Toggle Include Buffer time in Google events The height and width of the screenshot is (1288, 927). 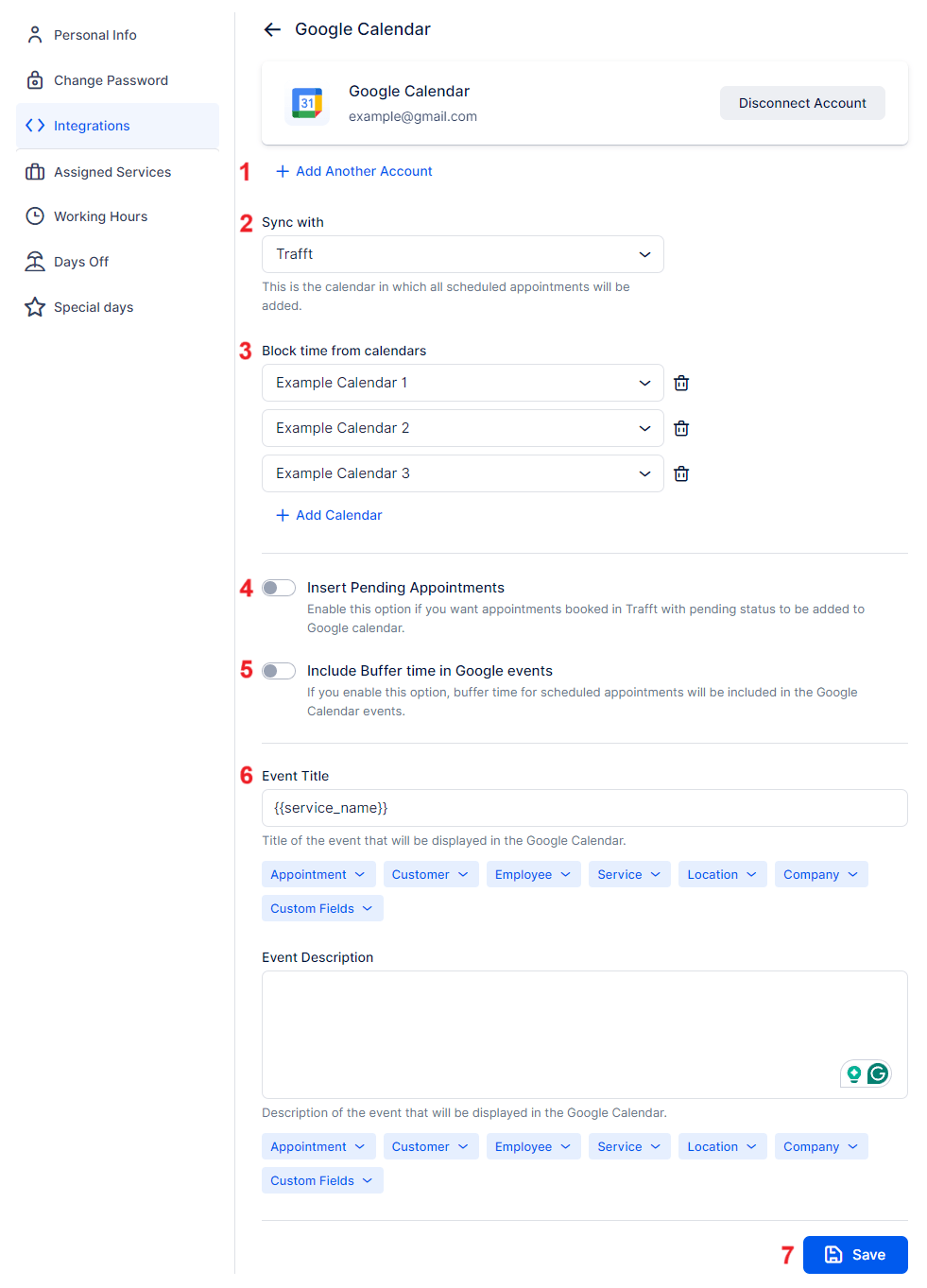pos(279,670)
